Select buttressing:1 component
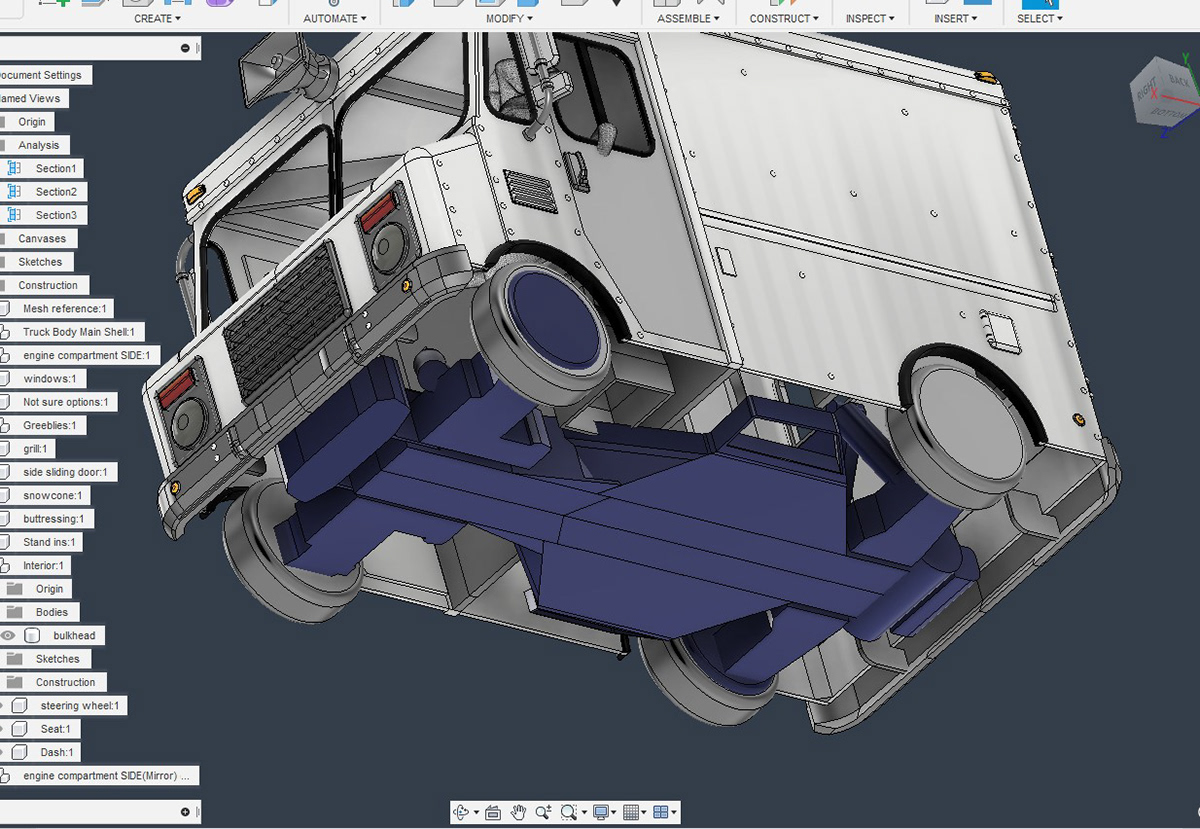This screenshot has height=829, width=1200. point(48,518)
